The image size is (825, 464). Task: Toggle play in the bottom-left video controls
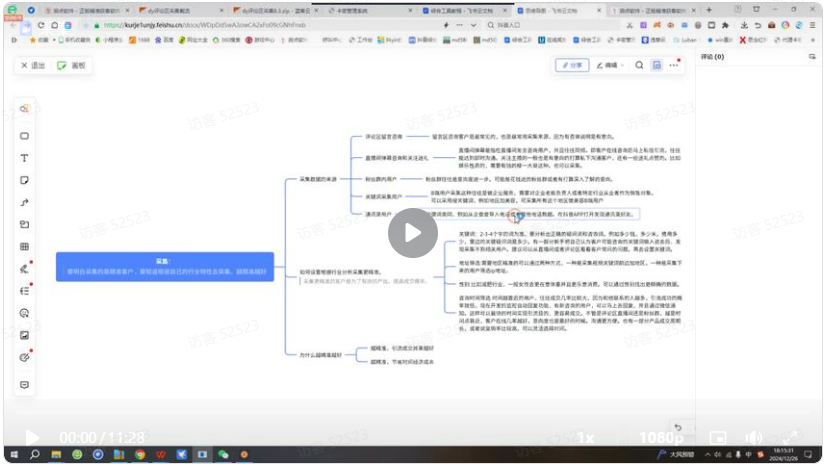tap(32, 437)
